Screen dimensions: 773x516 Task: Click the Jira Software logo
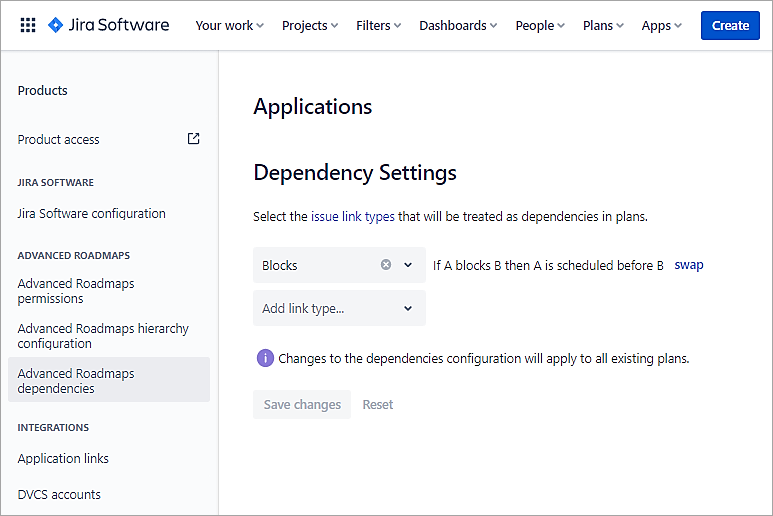[108, 25]
